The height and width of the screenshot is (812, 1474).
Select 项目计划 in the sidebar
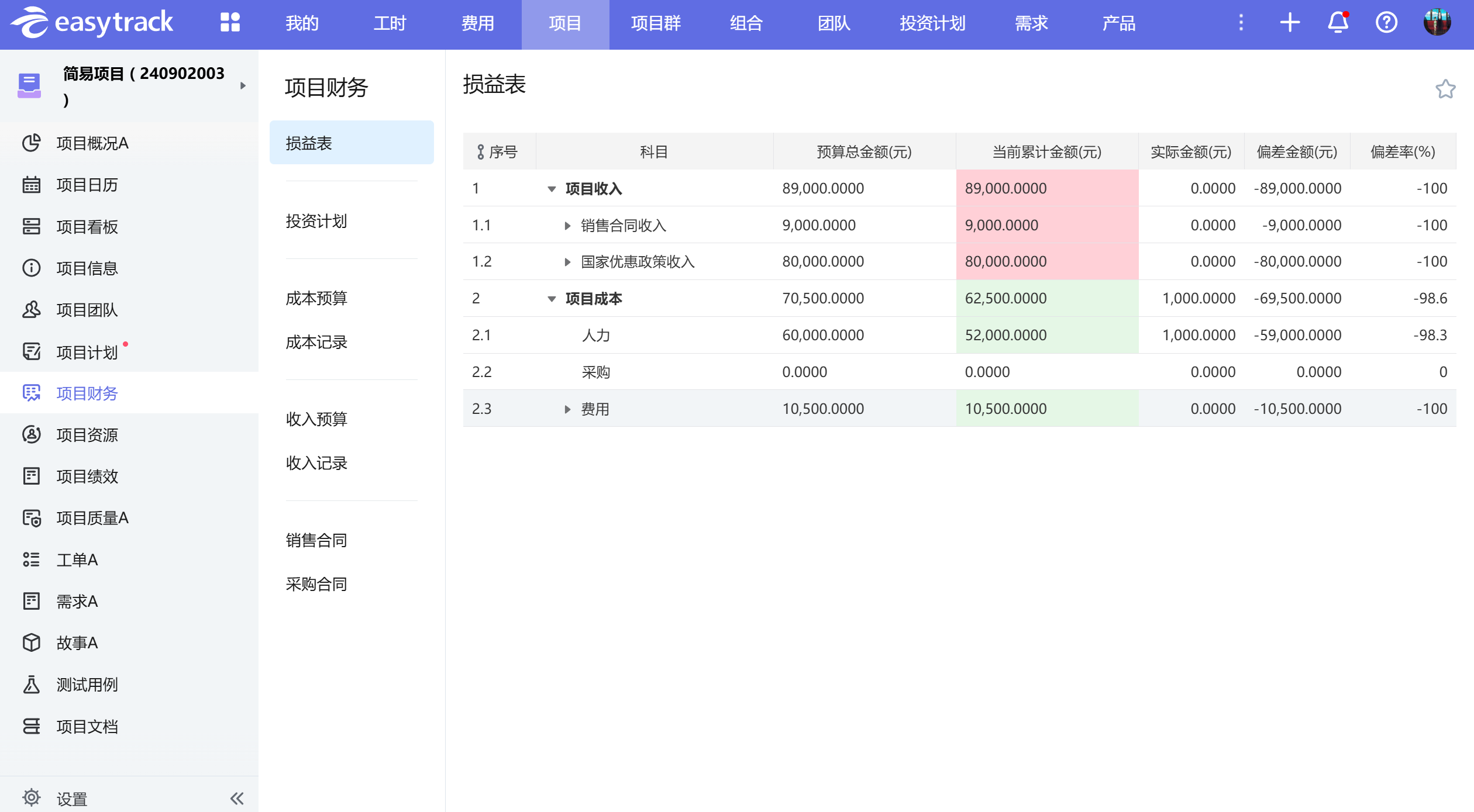(x=87, y=352)
